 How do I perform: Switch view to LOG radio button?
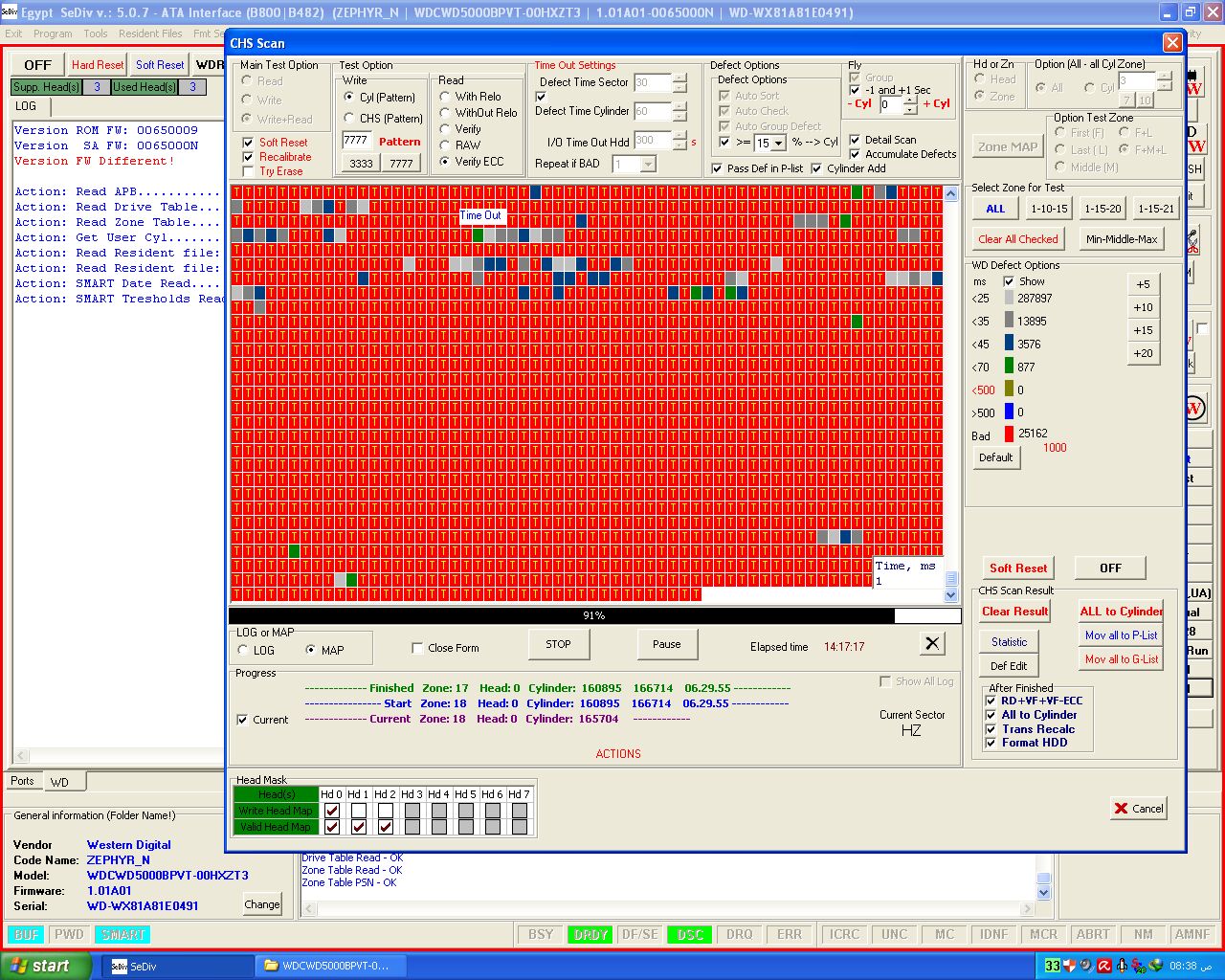point(243,651)
